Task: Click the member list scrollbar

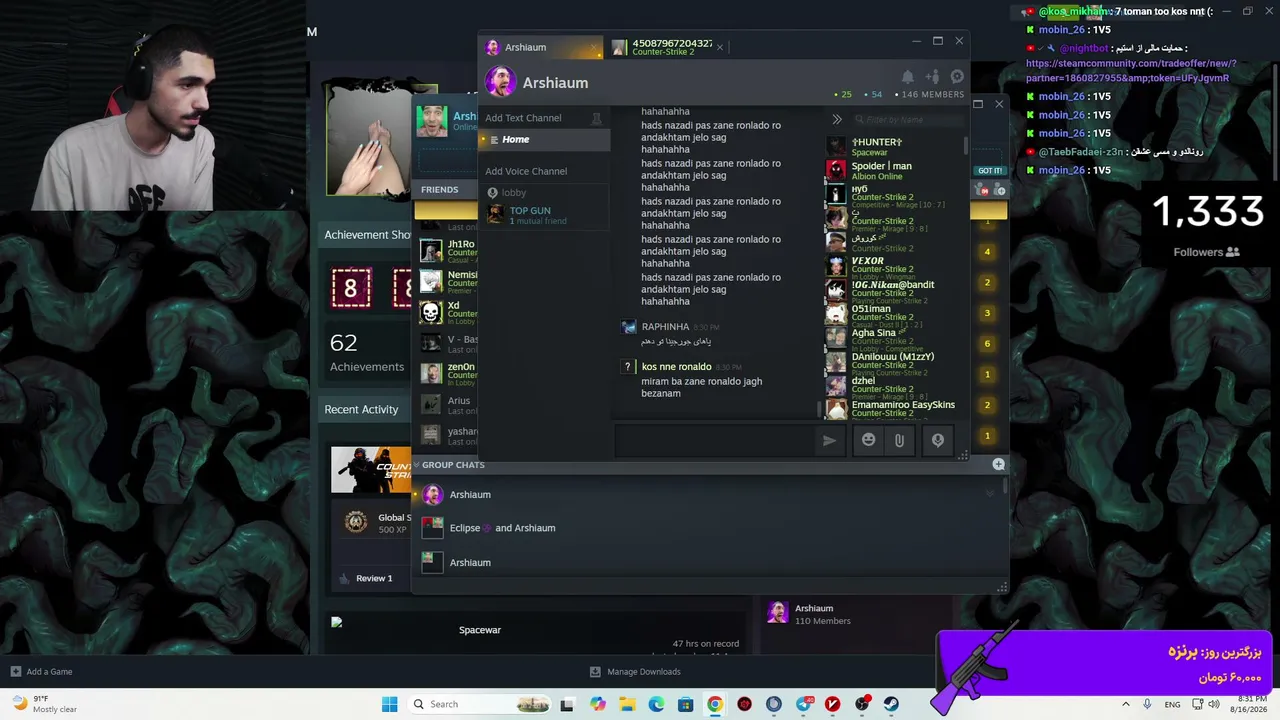Action: click(965, 146)
